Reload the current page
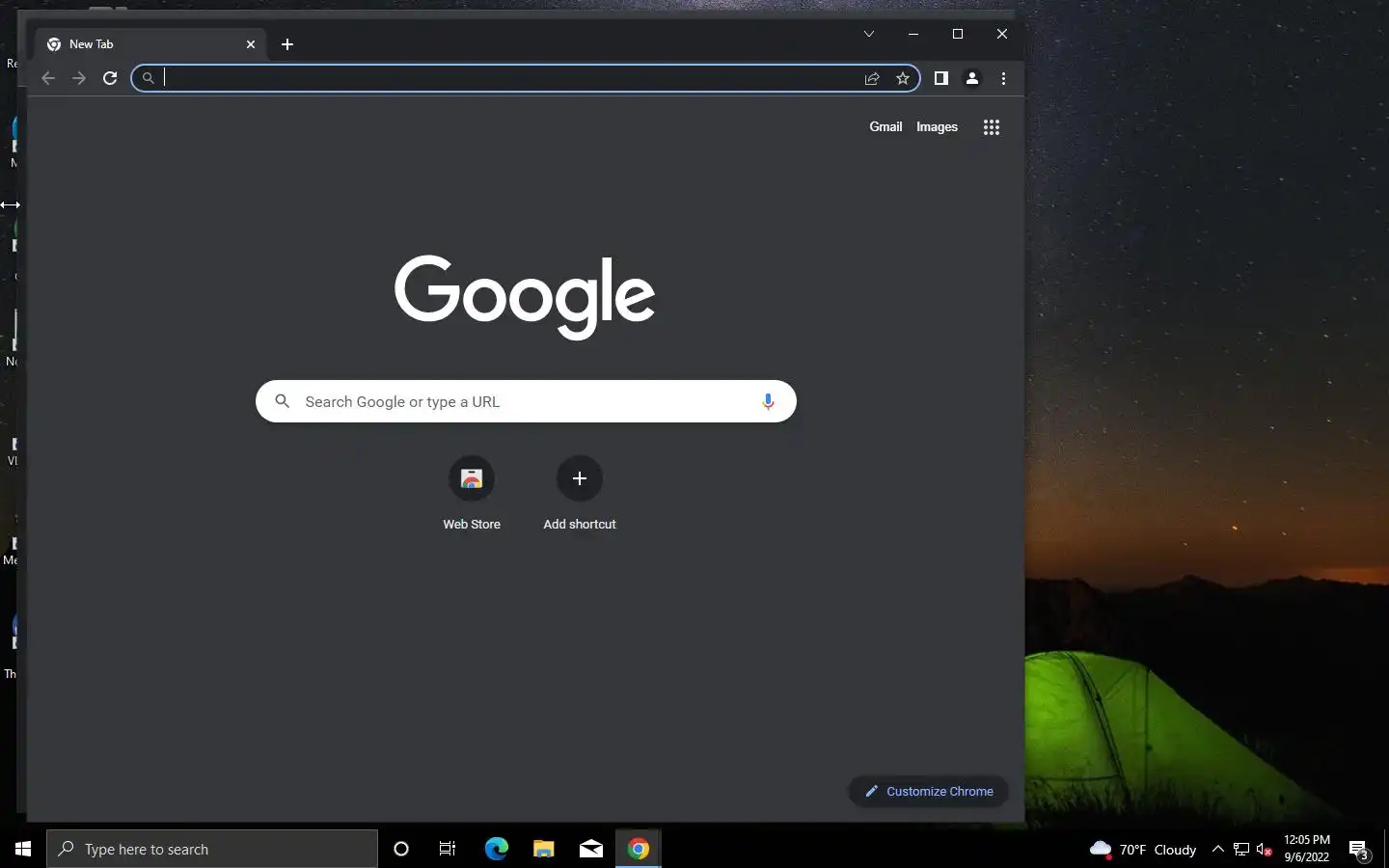This screenshot has height=868, width=1389. [x=110, y=78]
